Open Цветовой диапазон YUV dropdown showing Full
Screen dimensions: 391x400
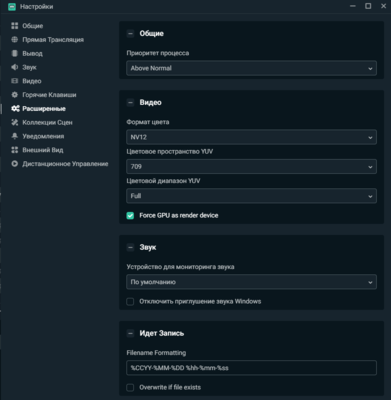(x=252, y=196)
